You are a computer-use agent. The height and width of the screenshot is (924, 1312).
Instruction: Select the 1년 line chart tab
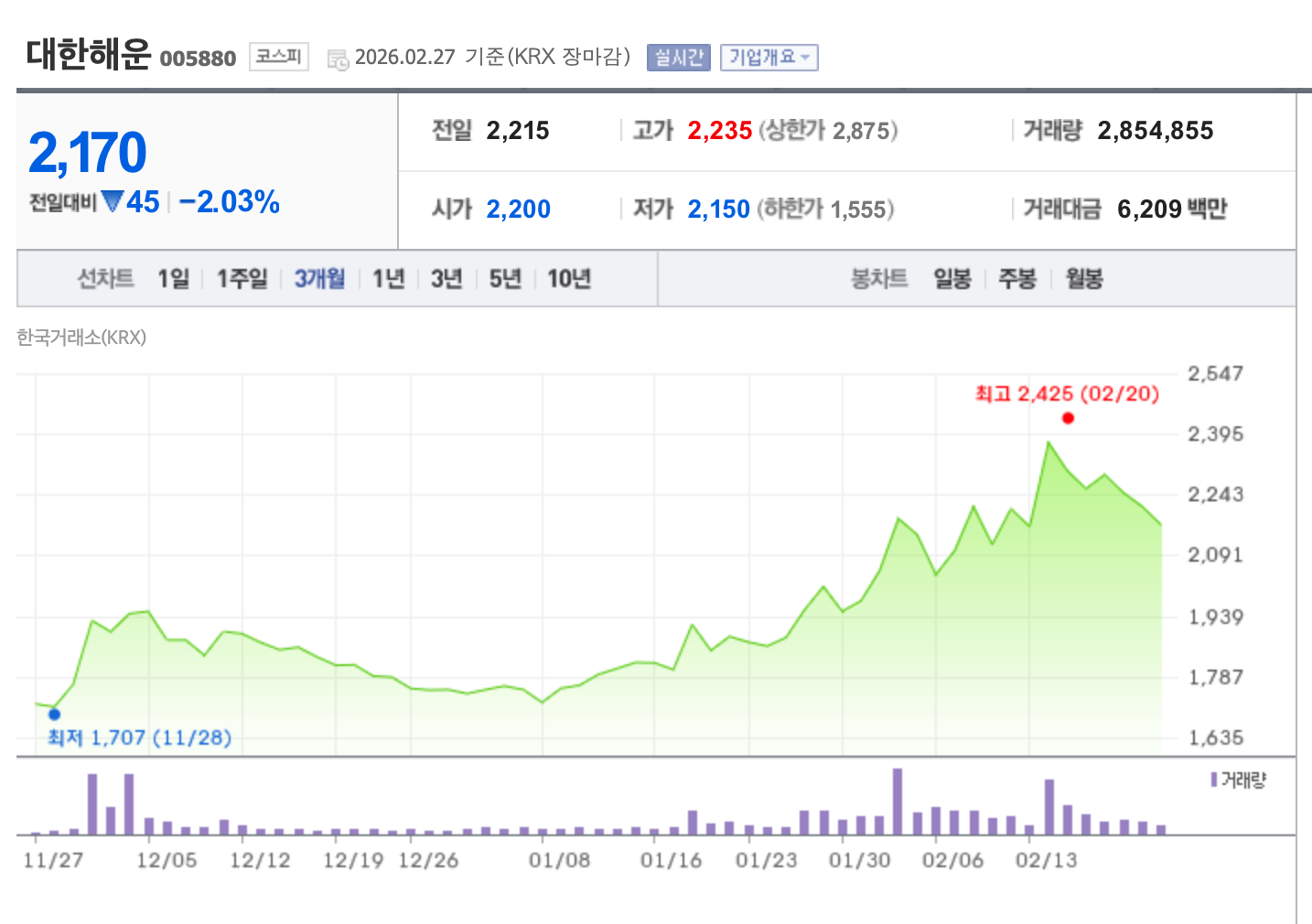(388, 278)
